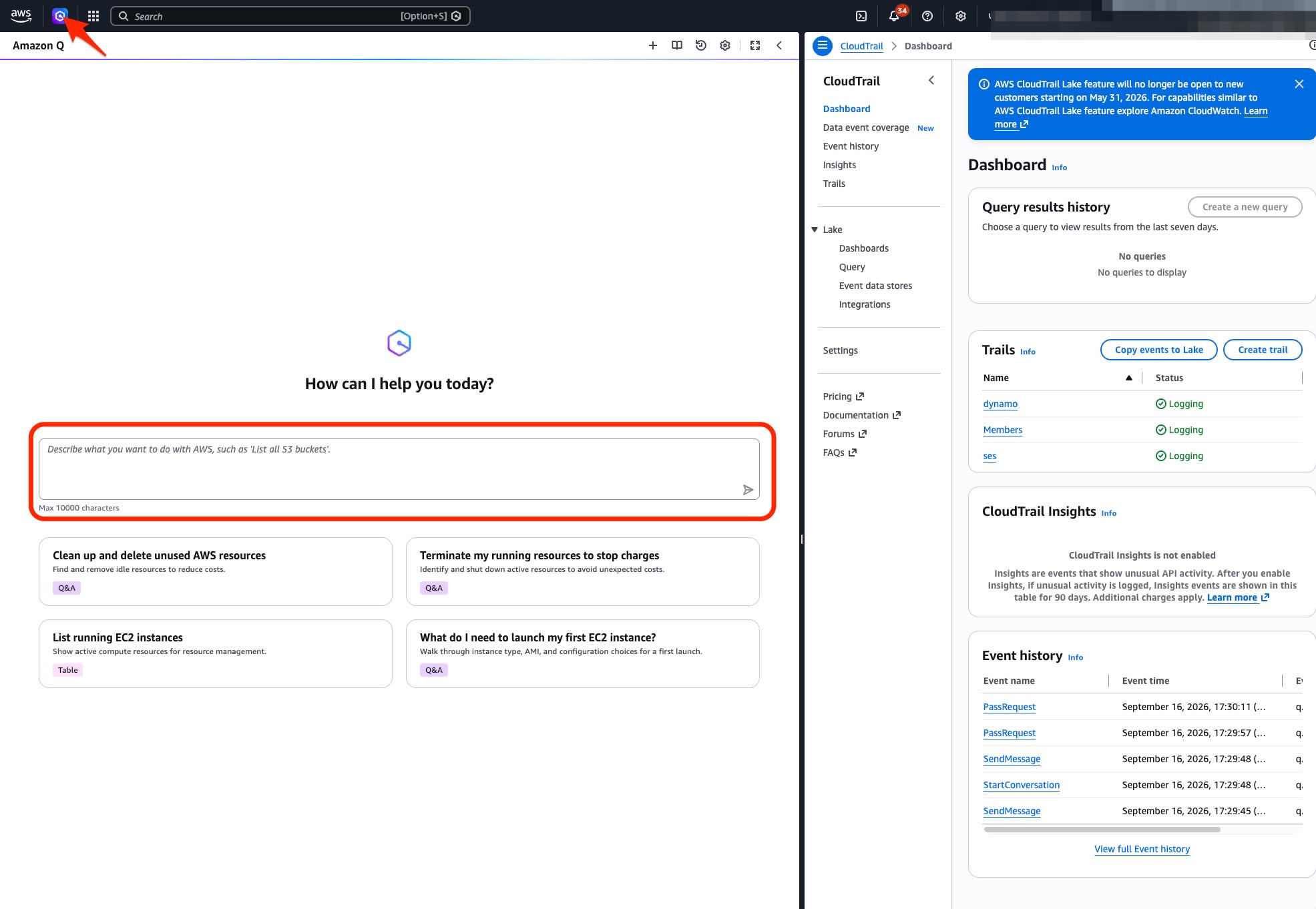Screen dimensions: 1316x909
Task: Focus the AWS search bar
Action: (290, 16)
